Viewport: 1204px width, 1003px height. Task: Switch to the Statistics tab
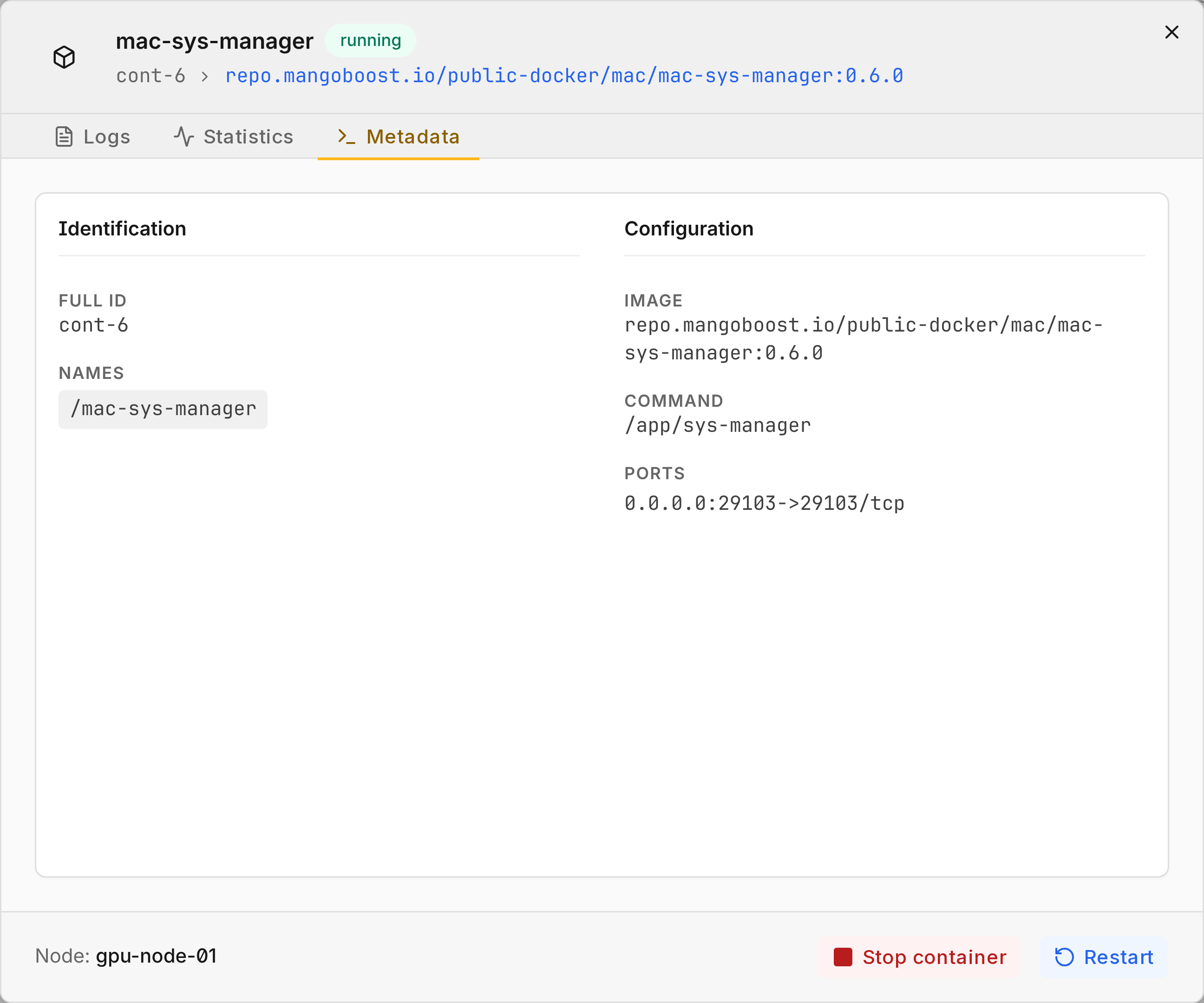pyautogui.click(x=234, y=137)
